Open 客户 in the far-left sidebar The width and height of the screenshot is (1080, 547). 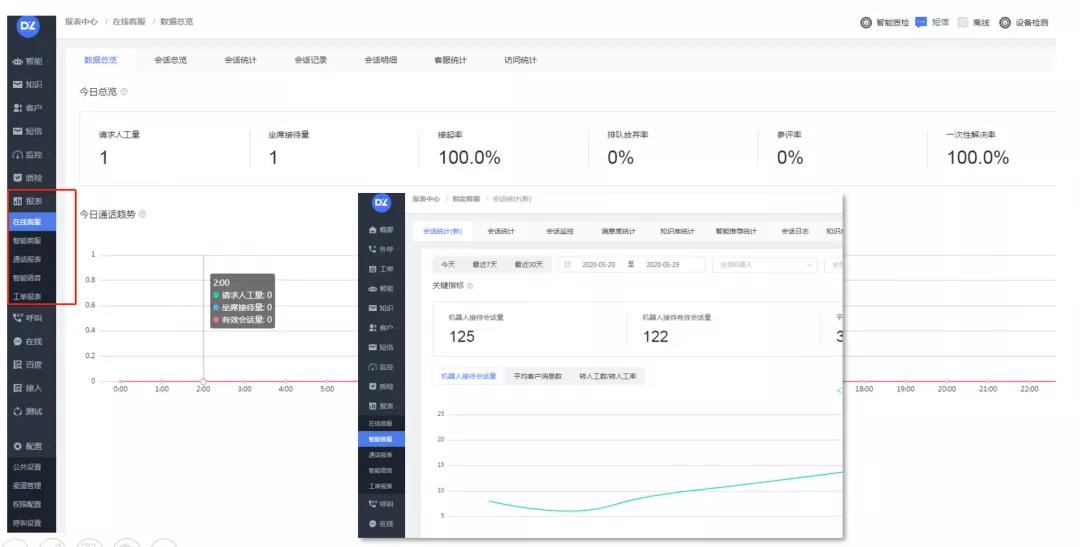27,108
